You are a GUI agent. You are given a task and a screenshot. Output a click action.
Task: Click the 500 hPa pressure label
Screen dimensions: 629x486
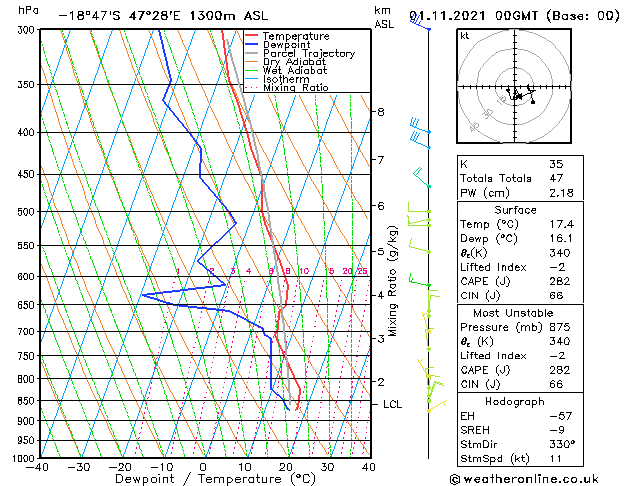coord(28,212)
